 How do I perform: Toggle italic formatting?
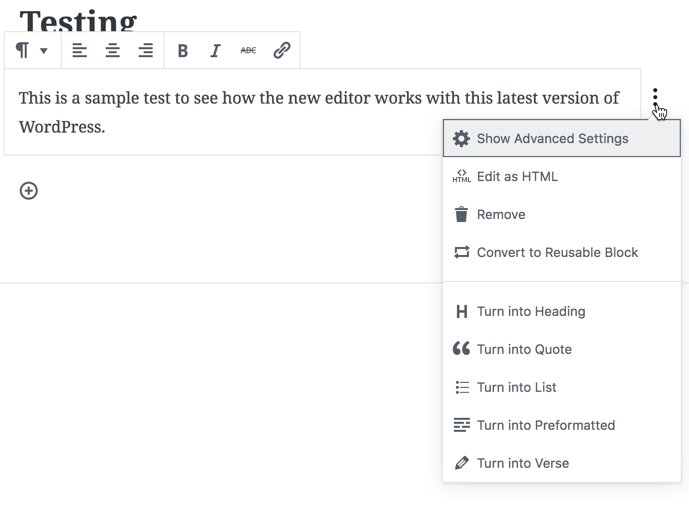pyautogui.click(x=215, y=51)
